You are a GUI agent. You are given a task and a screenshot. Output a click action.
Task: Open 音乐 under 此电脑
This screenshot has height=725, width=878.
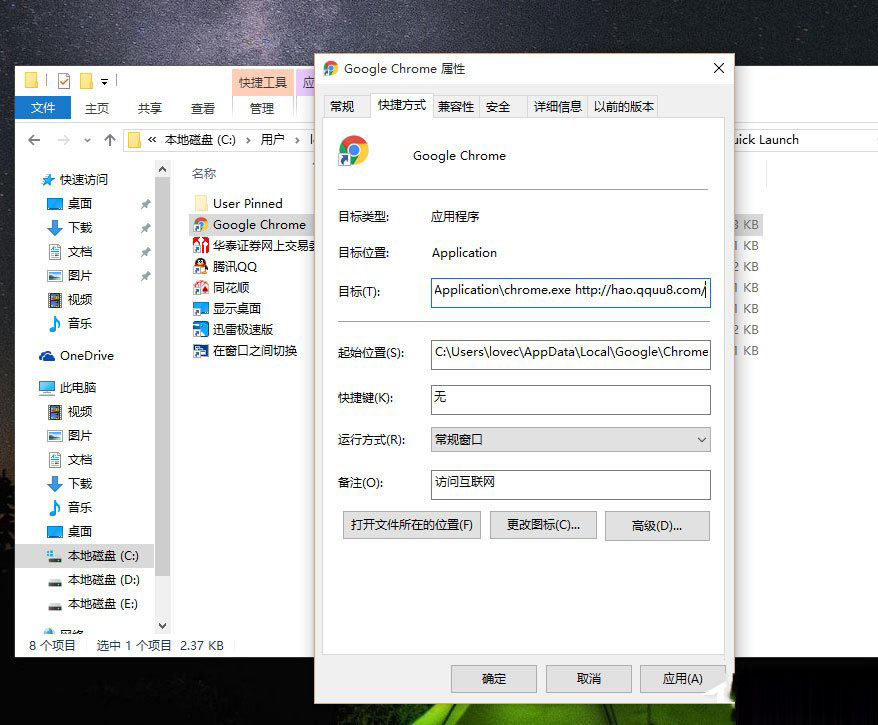[x=69, y=508]
